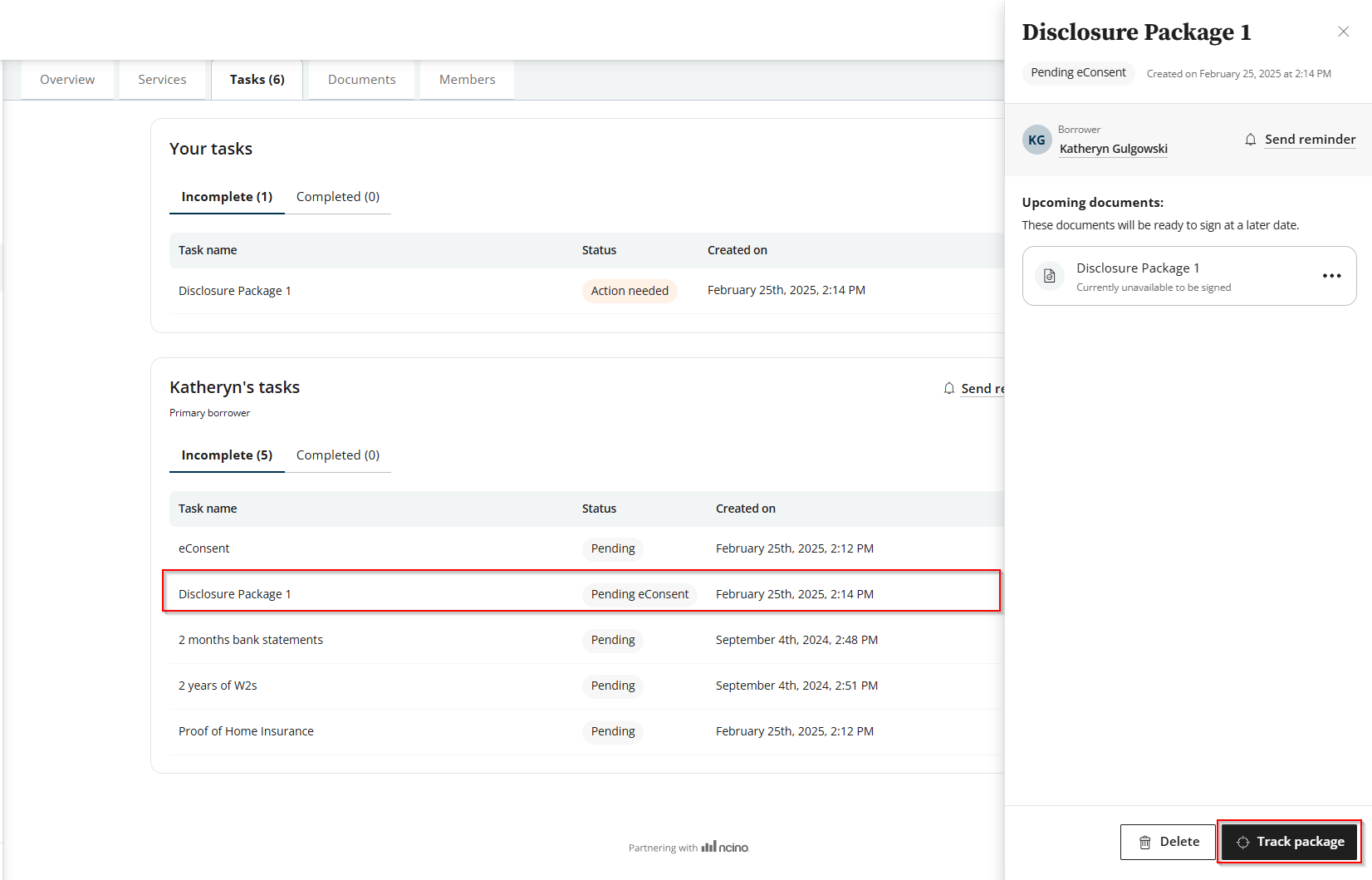This screenshot has width=1372, height=880.
Task: Click the Action needed status badge
Action: 630,291
